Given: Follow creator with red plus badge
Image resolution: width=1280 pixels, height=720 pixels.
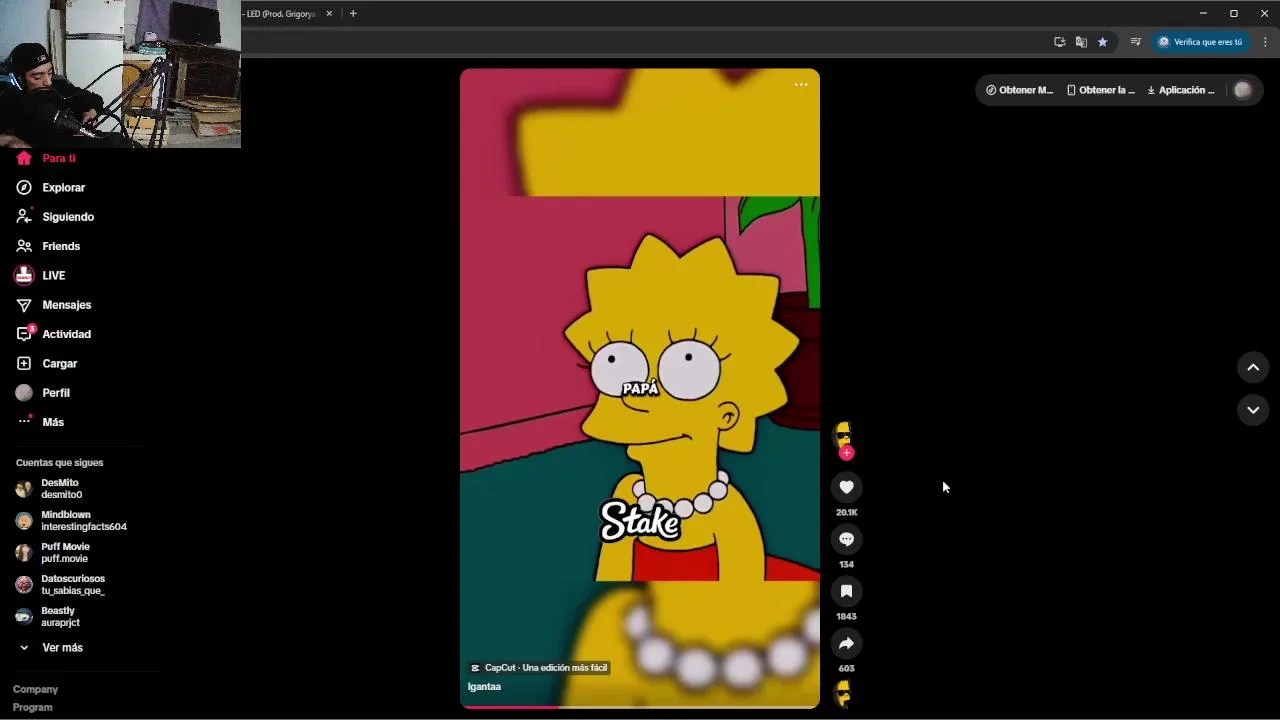Looking at the screenshot, I should point(846,453).
